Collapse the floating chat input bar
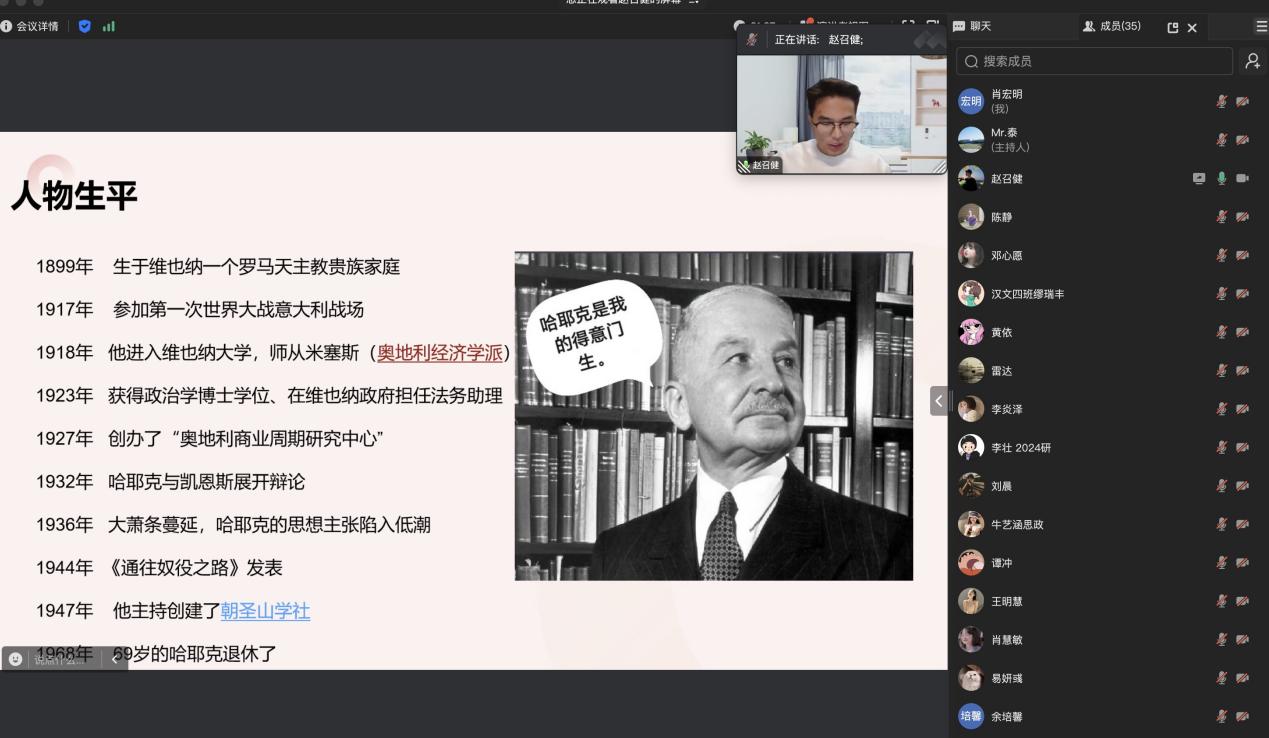 [114, 659]
